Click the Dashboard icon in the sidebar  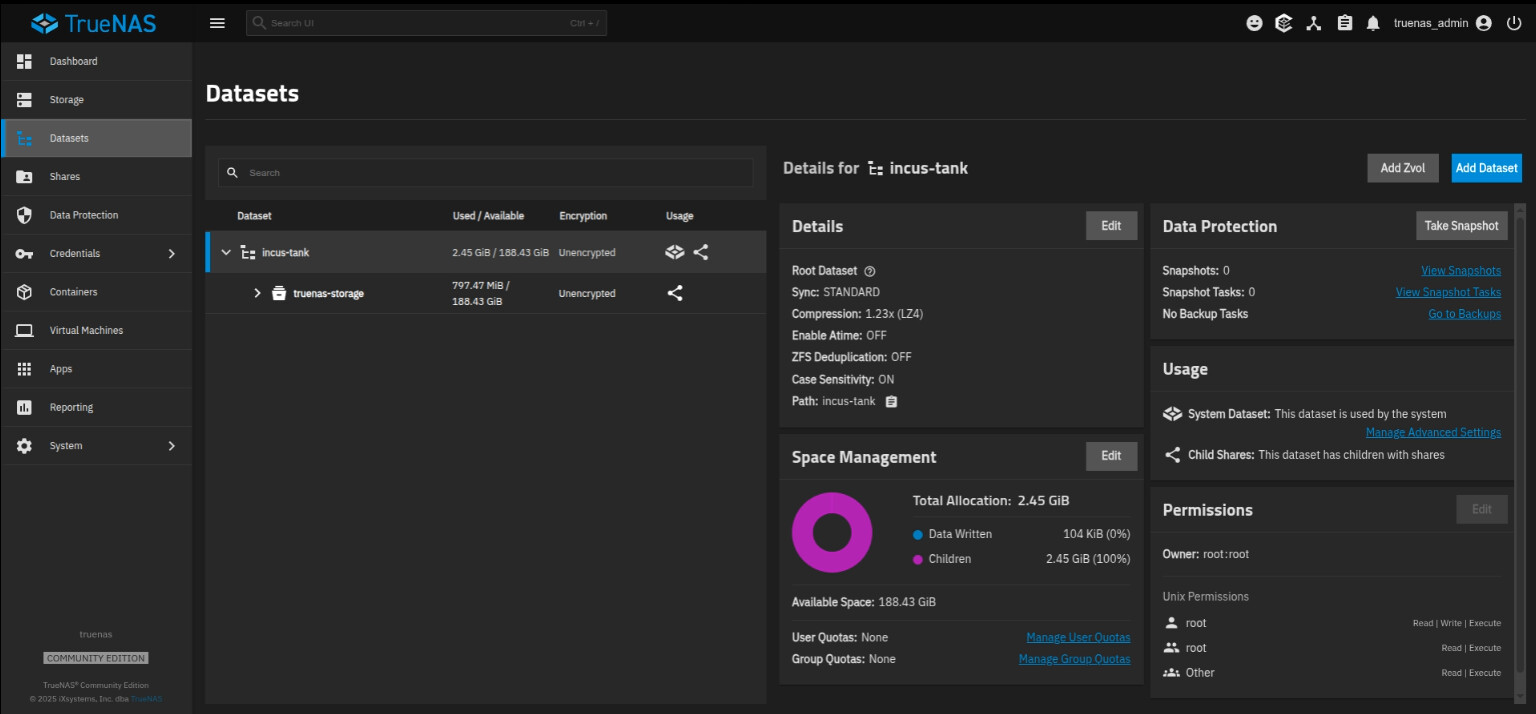click(x=25, y=61)
